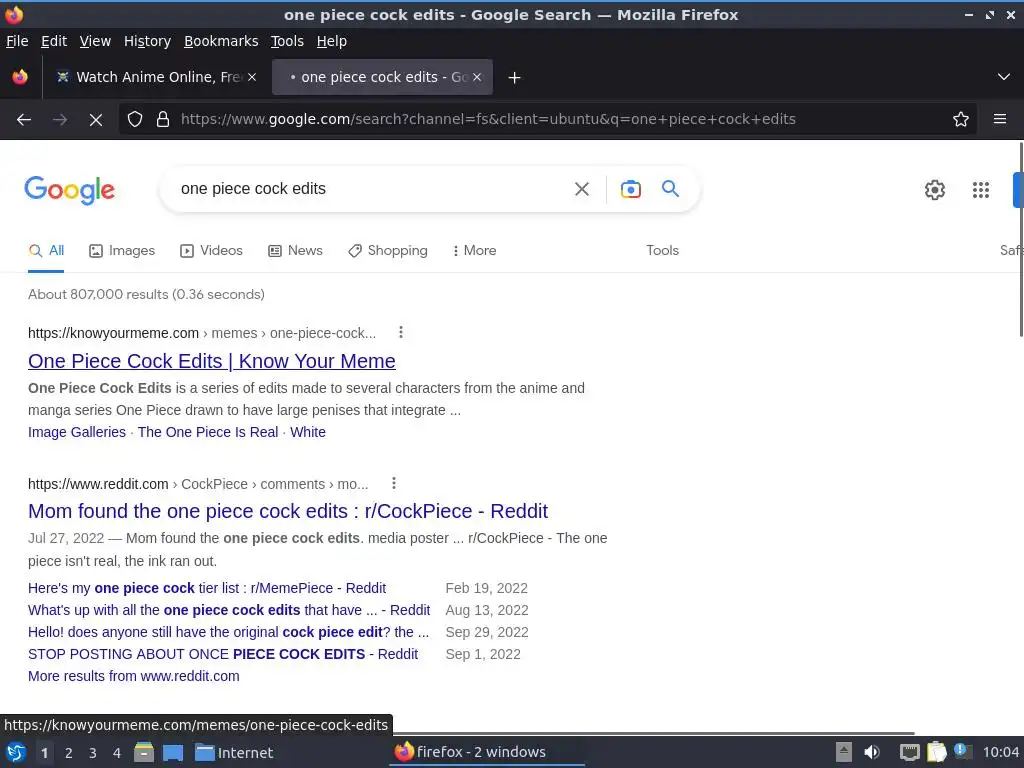Switch to workspace 4

[x=117, y=753]
